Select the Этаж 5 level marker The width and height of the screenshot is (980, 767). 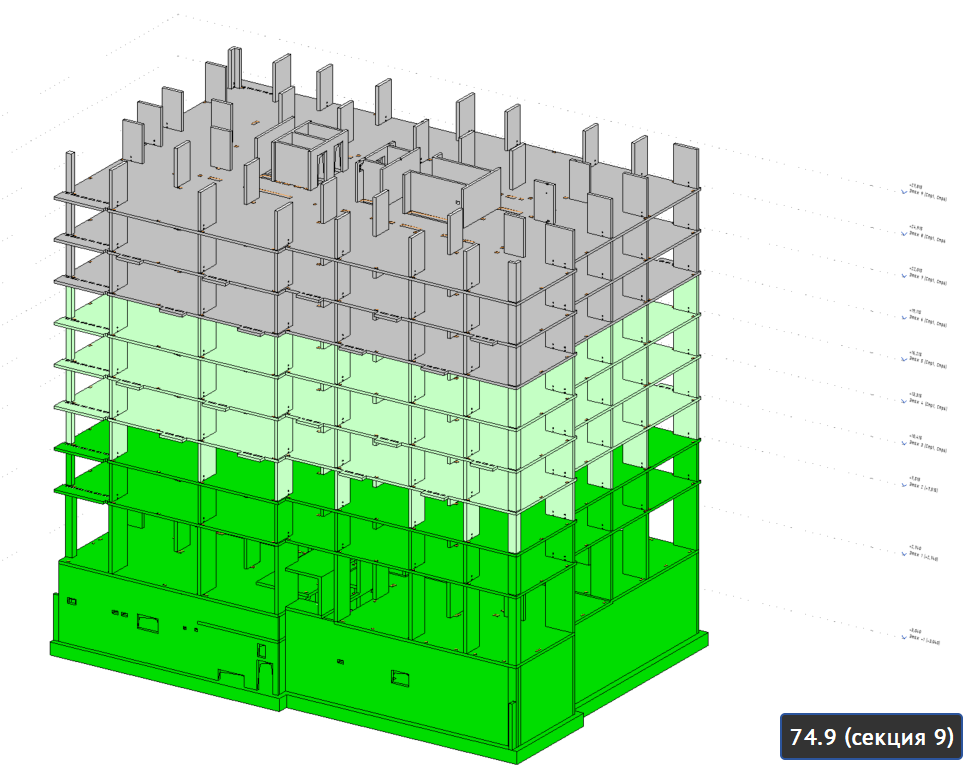click(x=924, y=360)
